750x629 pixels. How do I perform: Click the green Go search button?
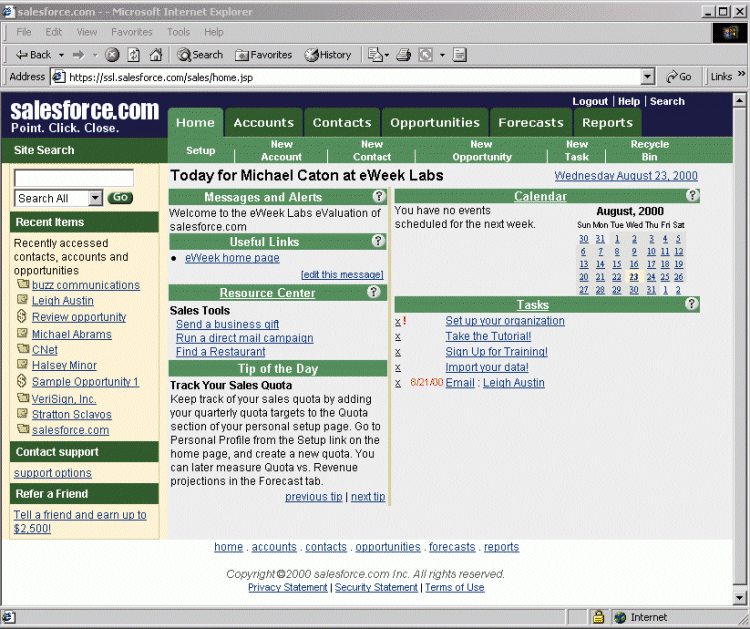coord(120,197)
